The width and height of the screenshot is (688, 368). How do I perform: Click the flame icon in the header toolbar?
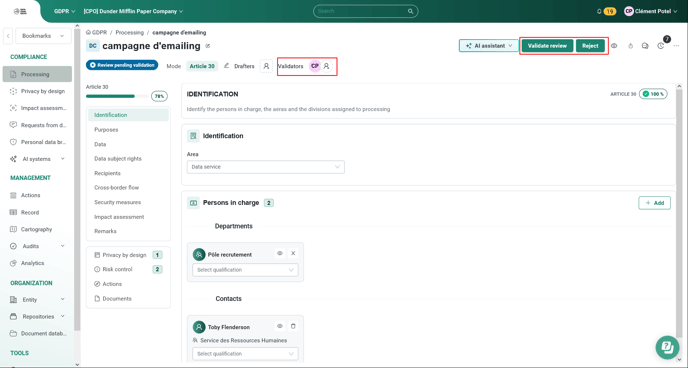tap(631, 46)
